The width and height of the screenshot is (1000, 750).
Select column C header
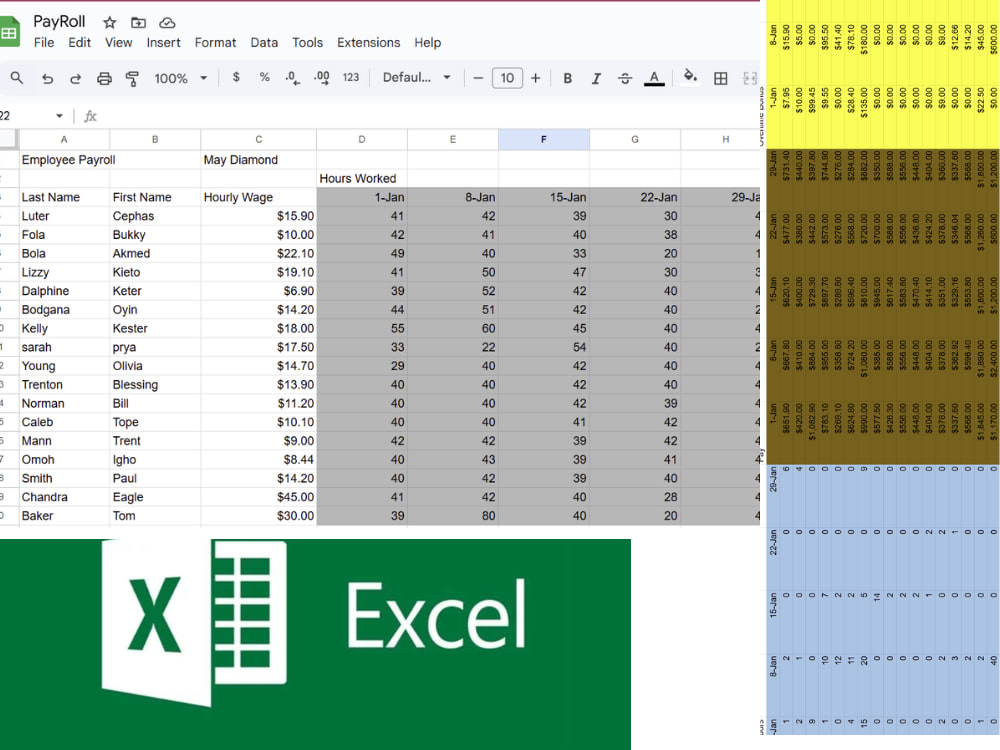pos(258,139)
